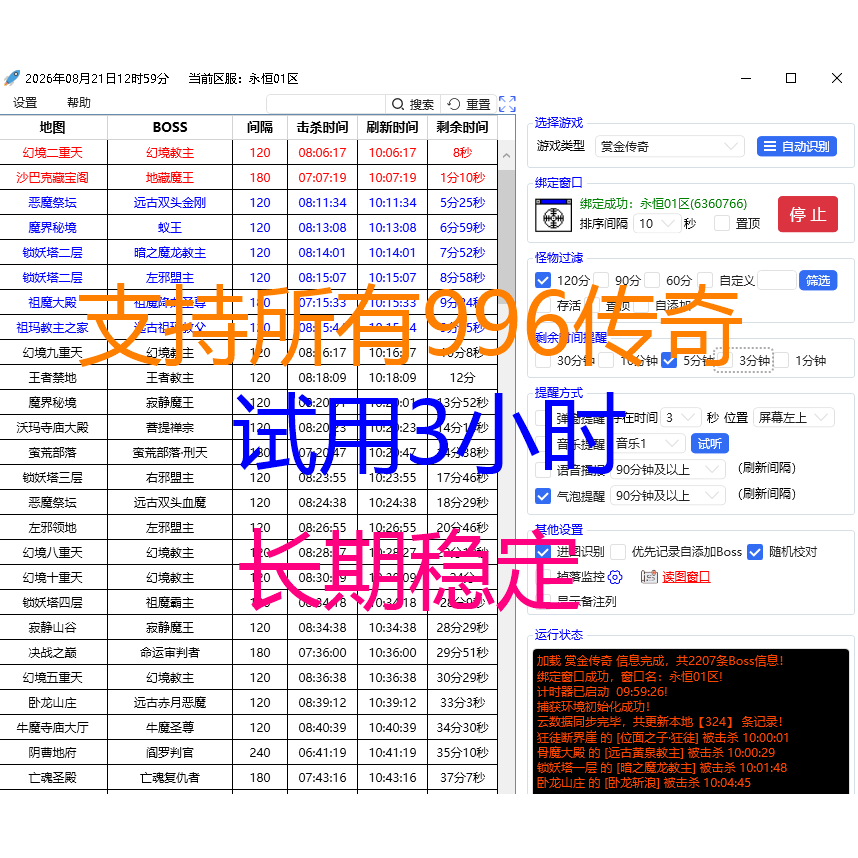Open the 存在时间 seconds dropdown
The width and height of the screenshot is (858, 858).
coord(681,418)
